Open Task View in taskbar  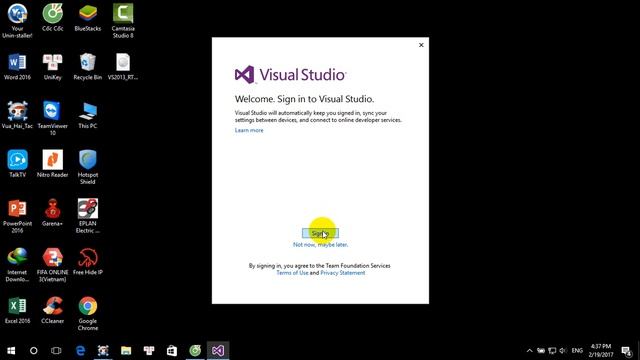(x=56, y=351)
